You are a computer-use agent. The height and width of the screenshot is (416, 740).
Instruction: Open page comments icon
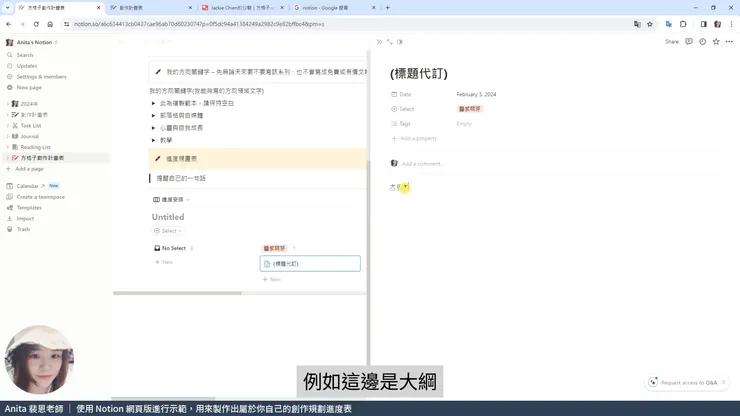(689, 42)
